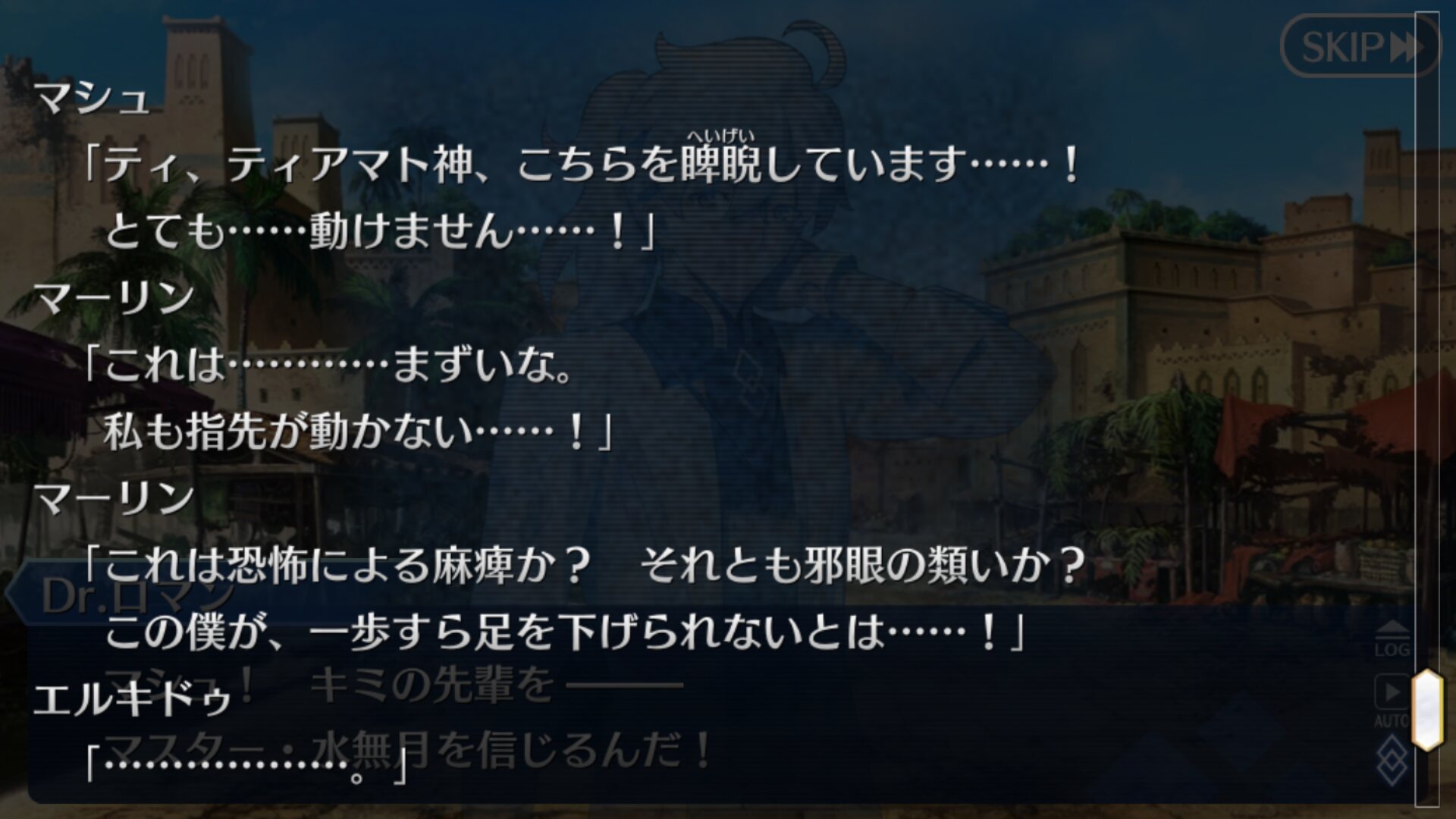This screenshot has height=819, width=1456.
Task: Click the second マーリン speaker label
Action: pyautogui.click(x=114, y=498)
